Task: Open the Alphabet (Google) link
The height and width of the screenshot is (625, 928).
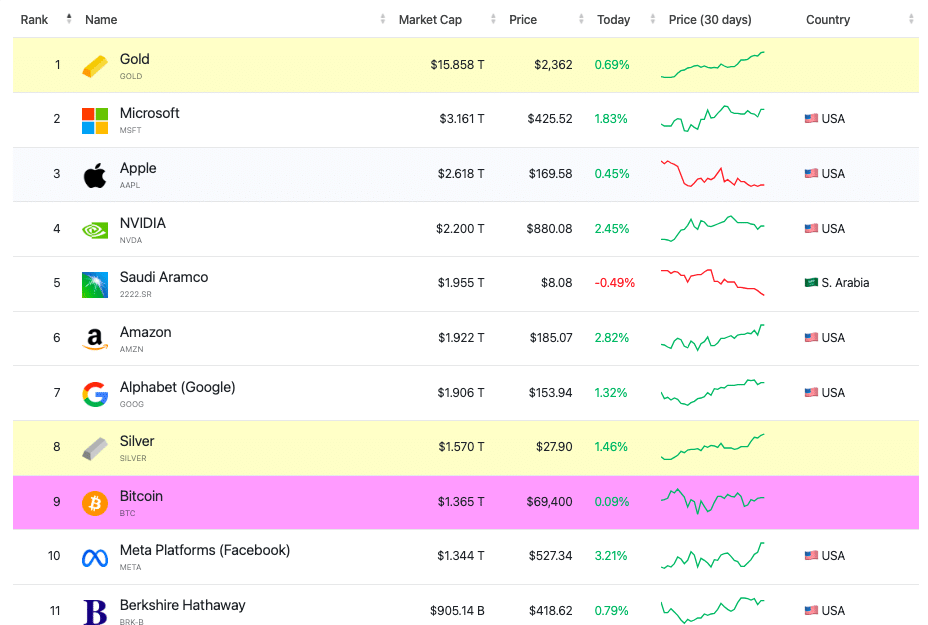Action: coord(177,387)
